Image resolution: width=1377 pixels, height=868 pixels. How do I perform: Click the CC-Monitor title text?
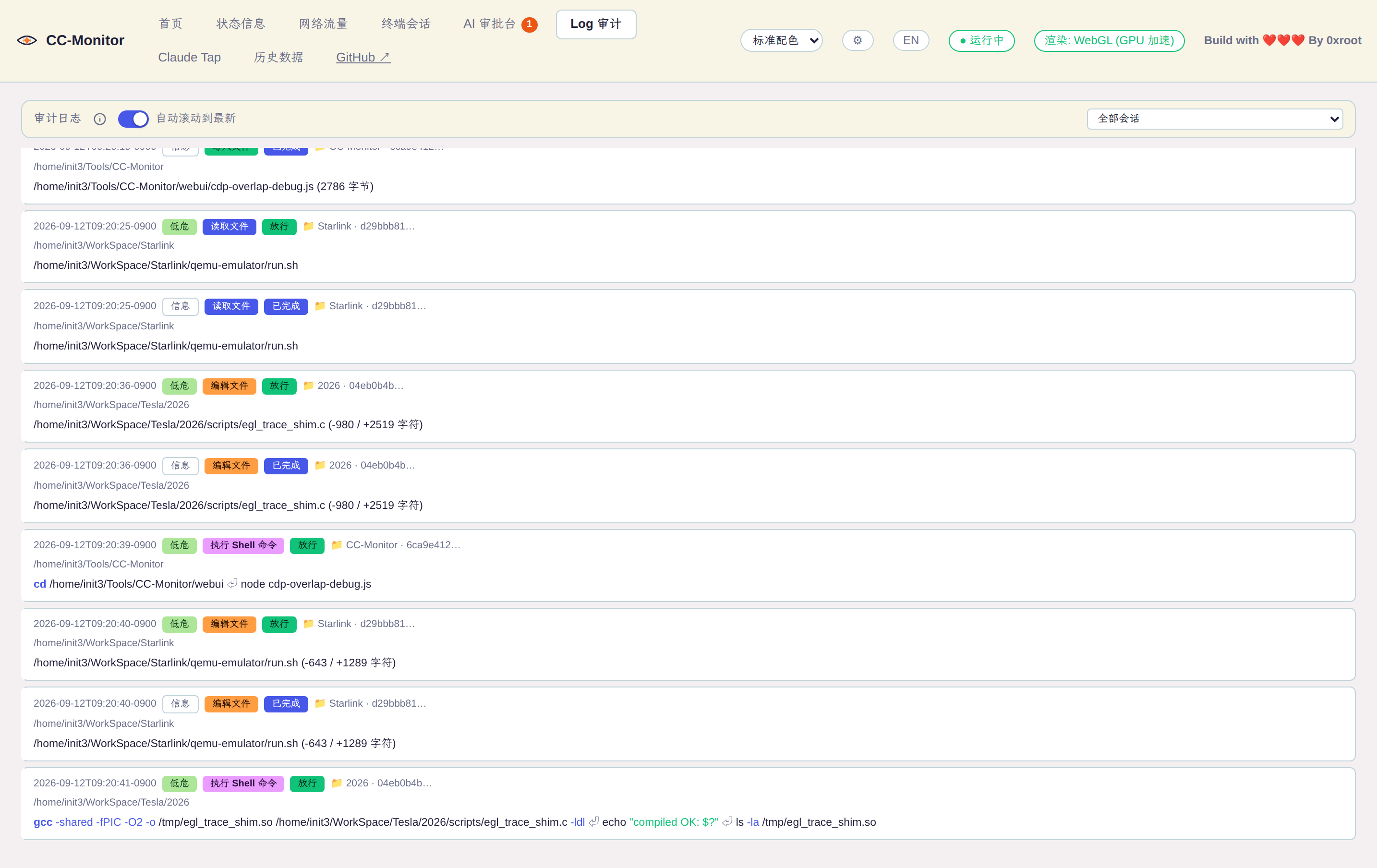click(85, 40)
